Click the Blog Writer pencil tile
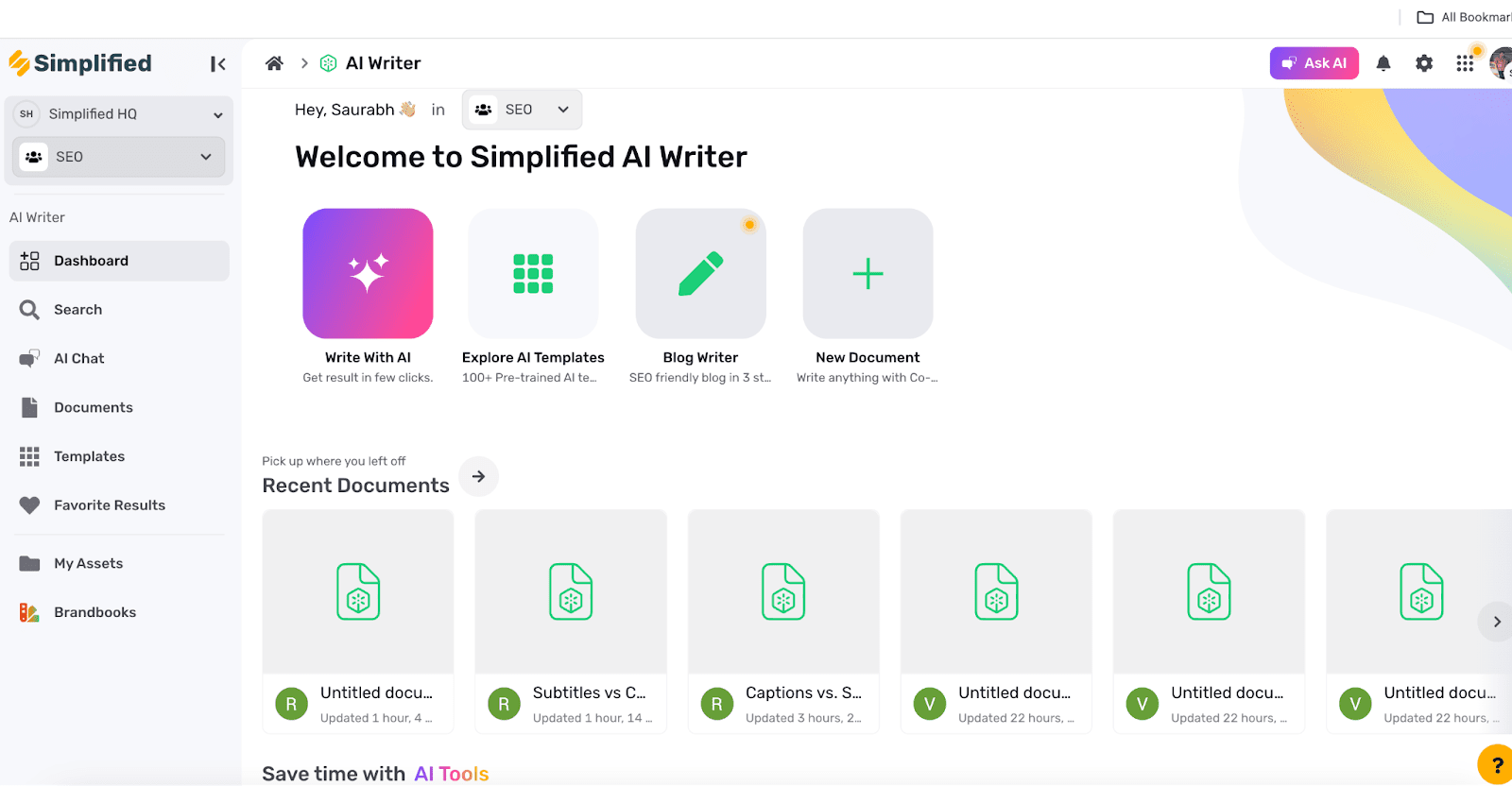The image size is (1512, 786). (700, 274)
